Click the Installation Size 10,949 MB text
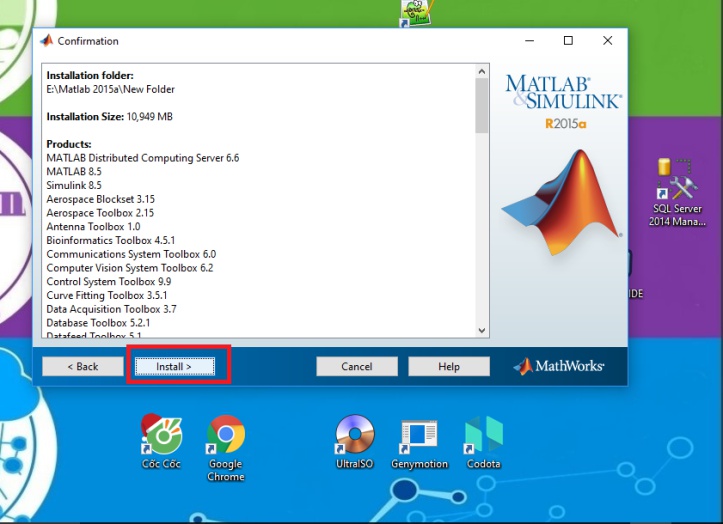The image size is (723, 524). point(109,116)
